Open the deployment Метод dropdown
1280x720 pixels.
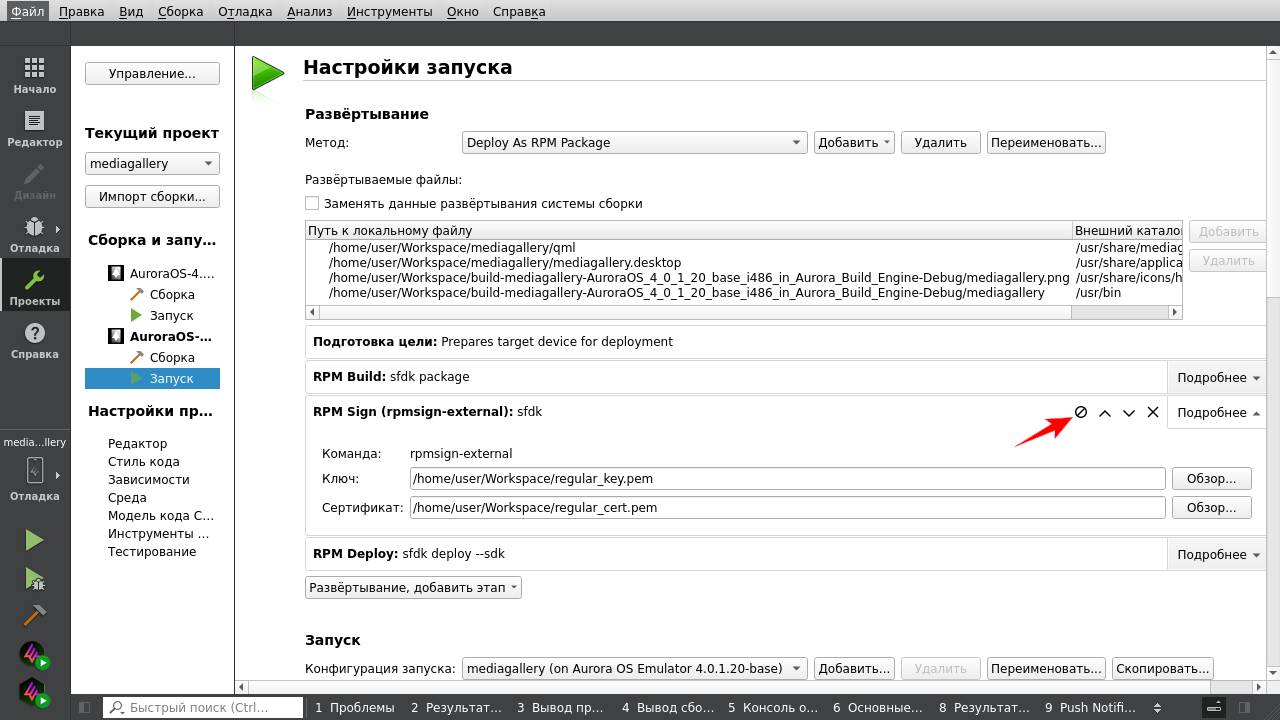(x=634, y=142)
